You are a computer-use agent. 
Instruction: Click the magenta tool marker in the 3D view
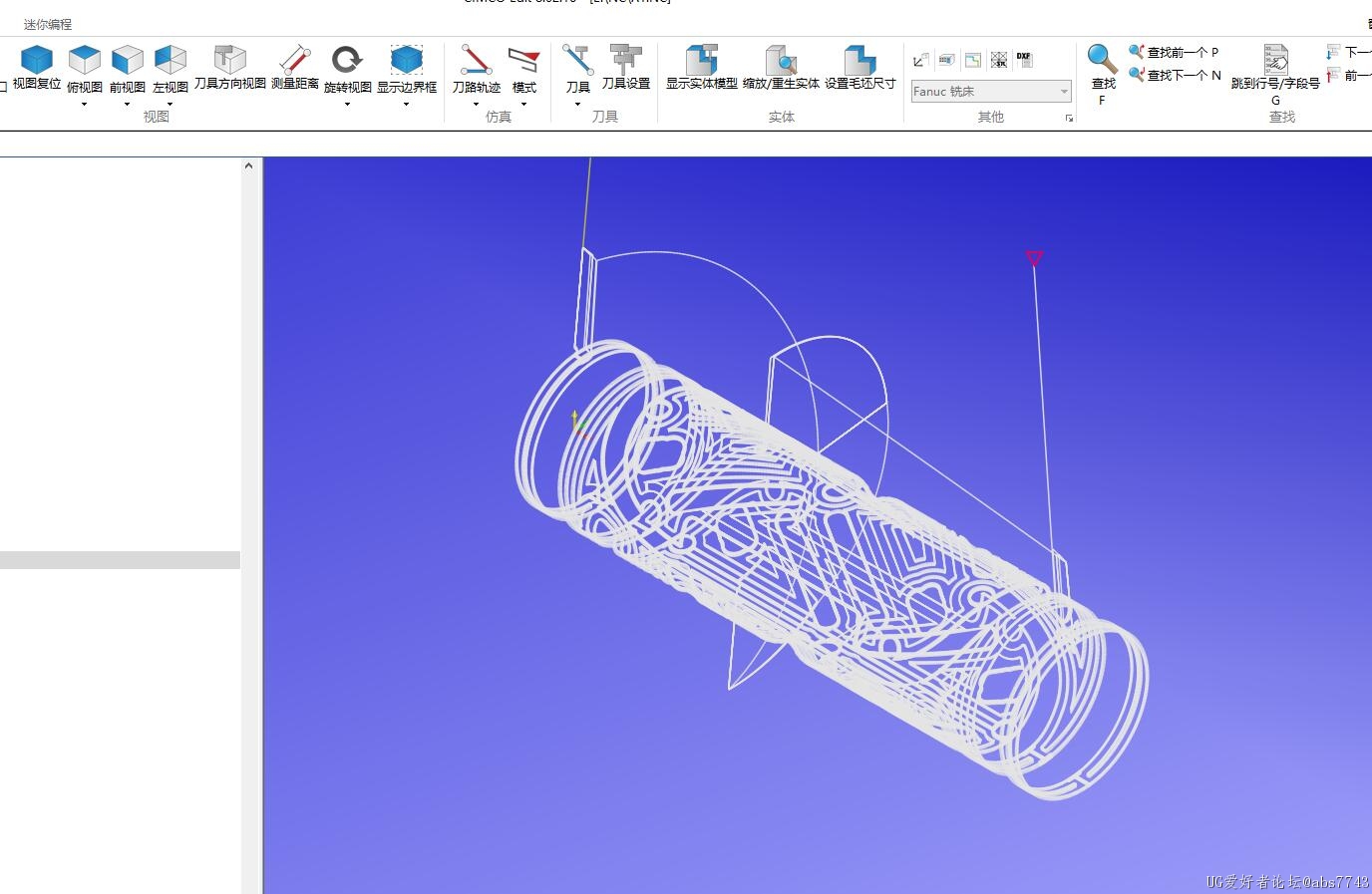pyautogui.click(x=1034, y=258)
